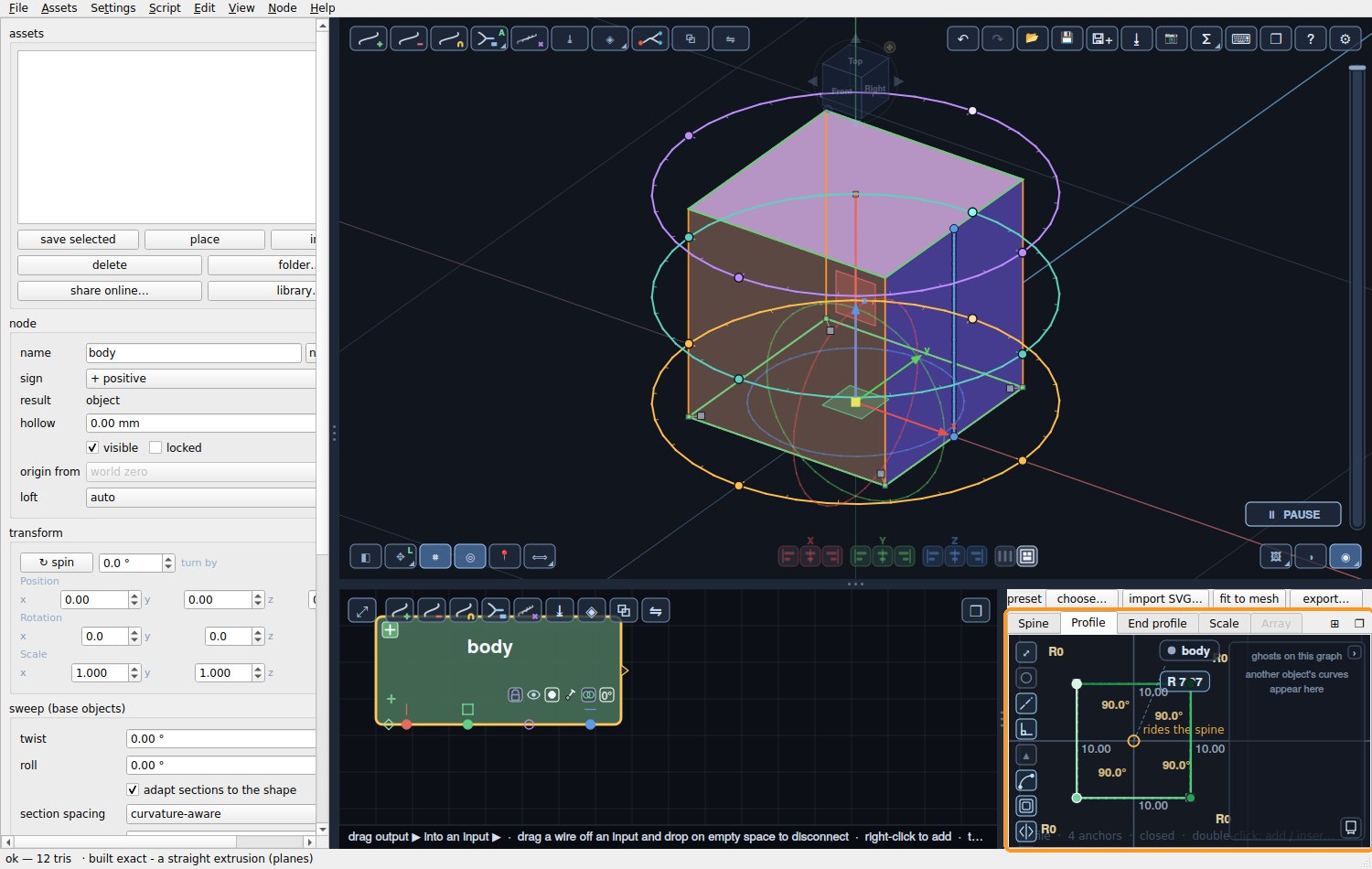The height and width of the screenshot is (869, 1372).
Task: Toggle the lock icon on body node
Action: 515,695
